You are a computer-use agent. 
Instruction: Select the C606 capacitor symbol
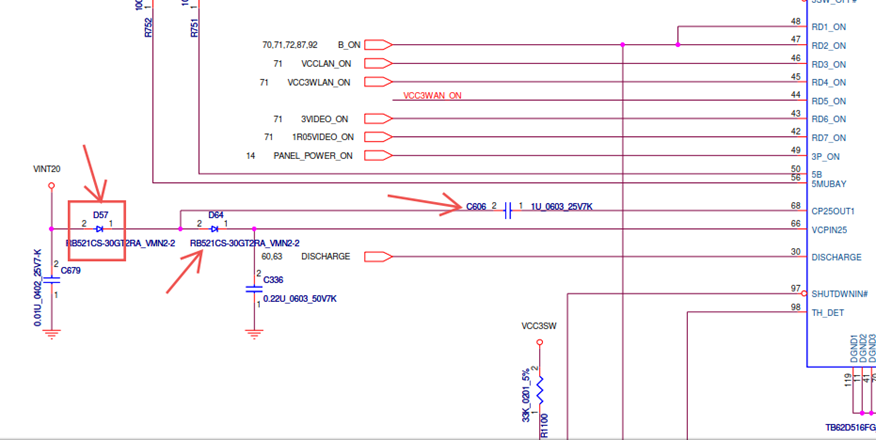(508, 210)
